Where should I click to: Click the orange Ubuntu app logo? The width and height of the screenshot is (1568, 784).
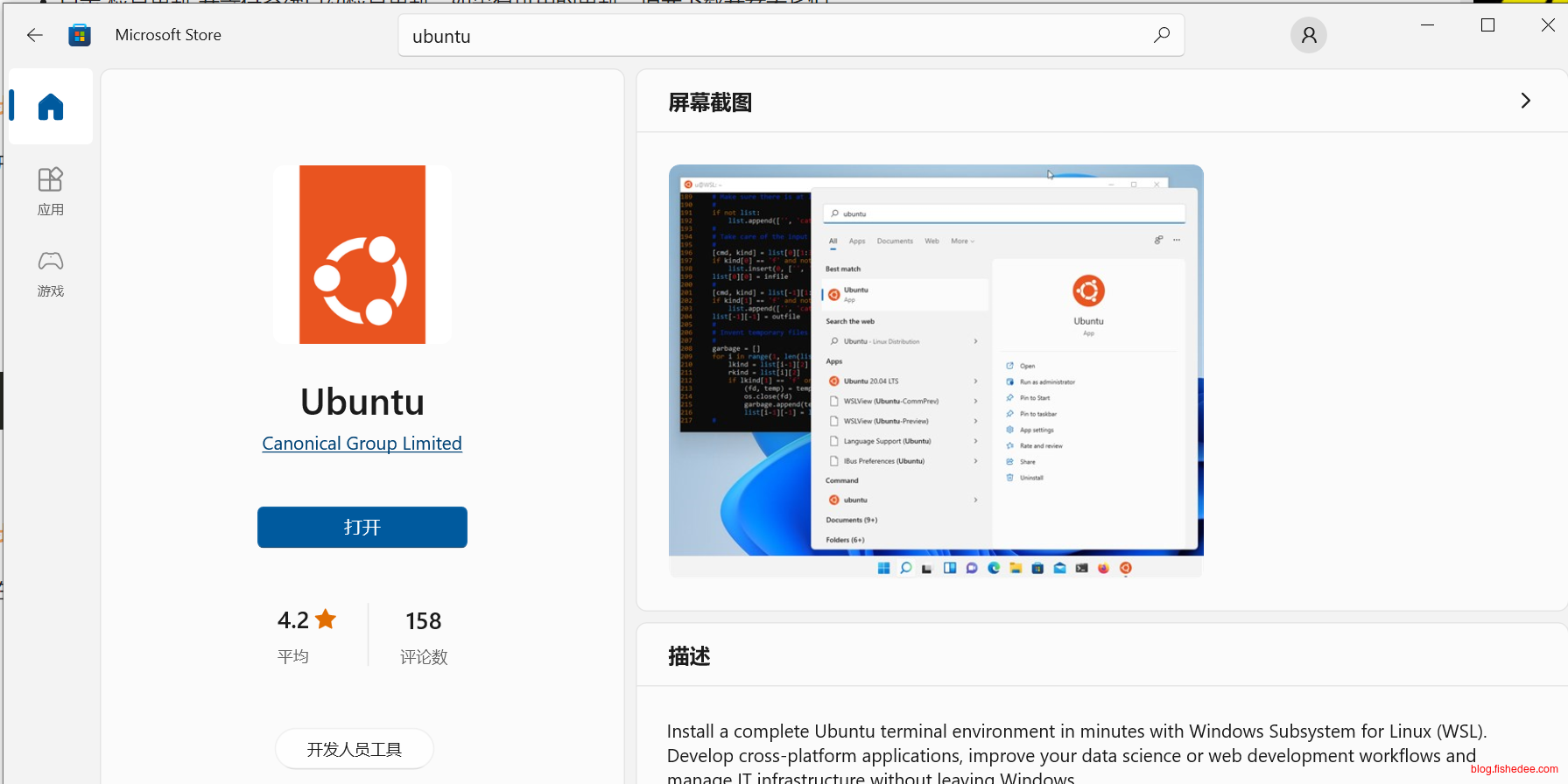(362, 255)
